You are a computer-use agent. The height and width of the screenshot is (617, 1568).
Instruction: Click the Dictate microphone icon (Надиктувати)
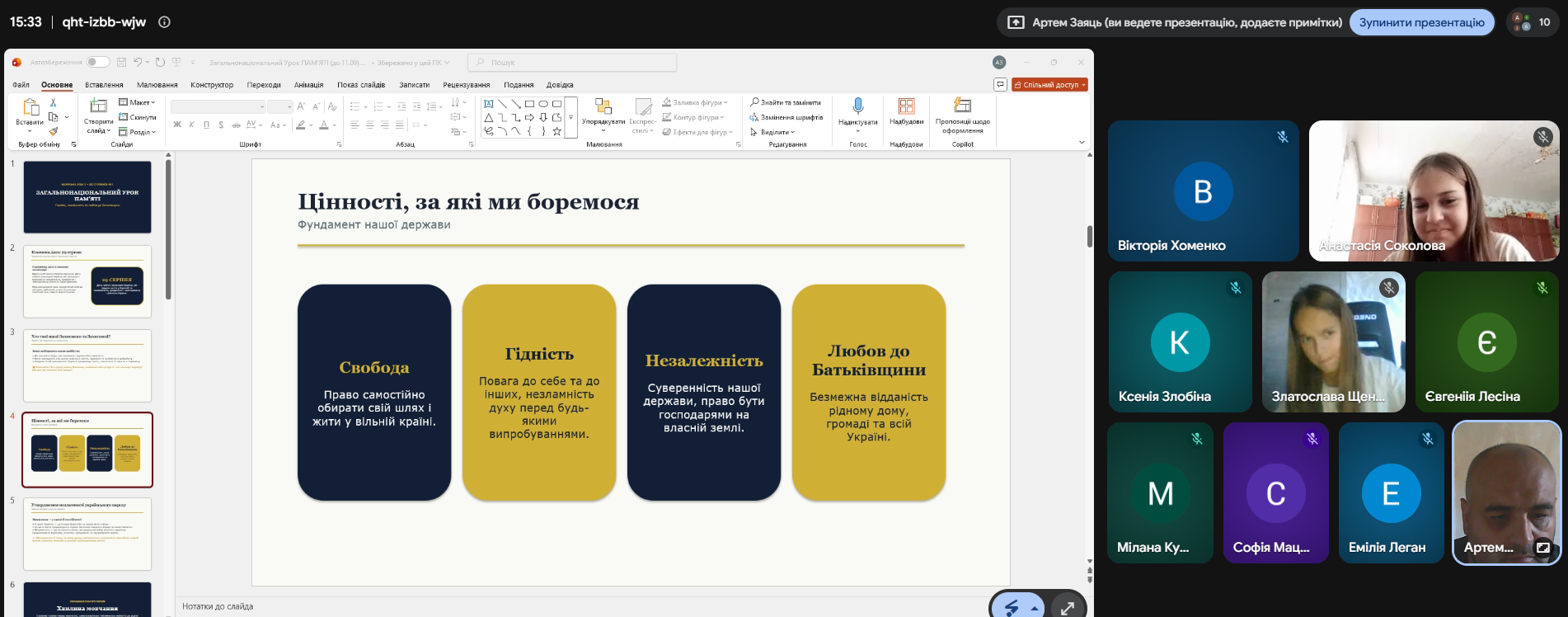click(x=857, y=106)
